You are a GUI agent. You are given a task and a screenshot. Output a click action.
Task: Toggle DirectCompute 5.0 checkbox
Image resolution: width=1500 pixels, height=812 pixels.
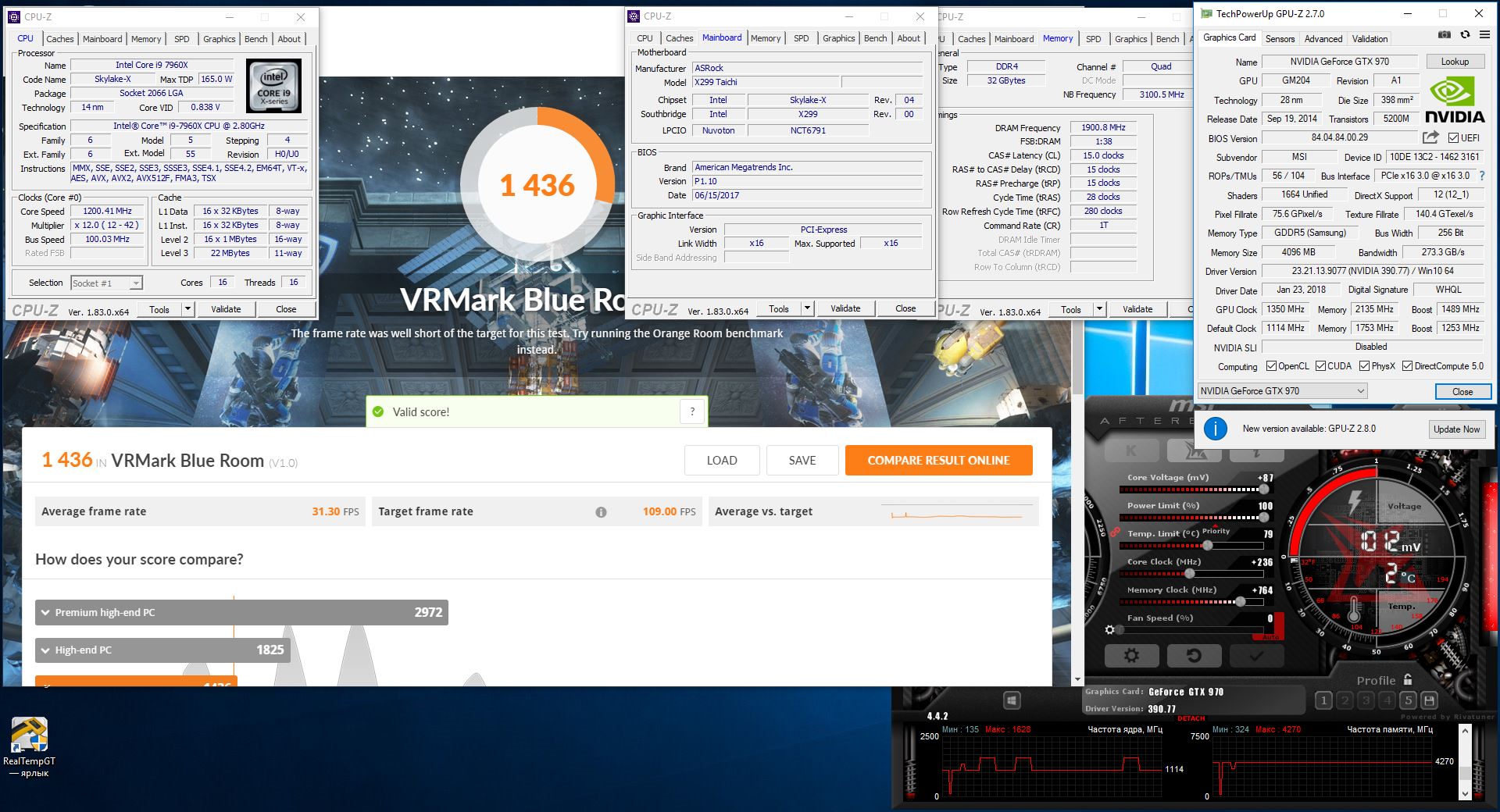pos(1407,366)
